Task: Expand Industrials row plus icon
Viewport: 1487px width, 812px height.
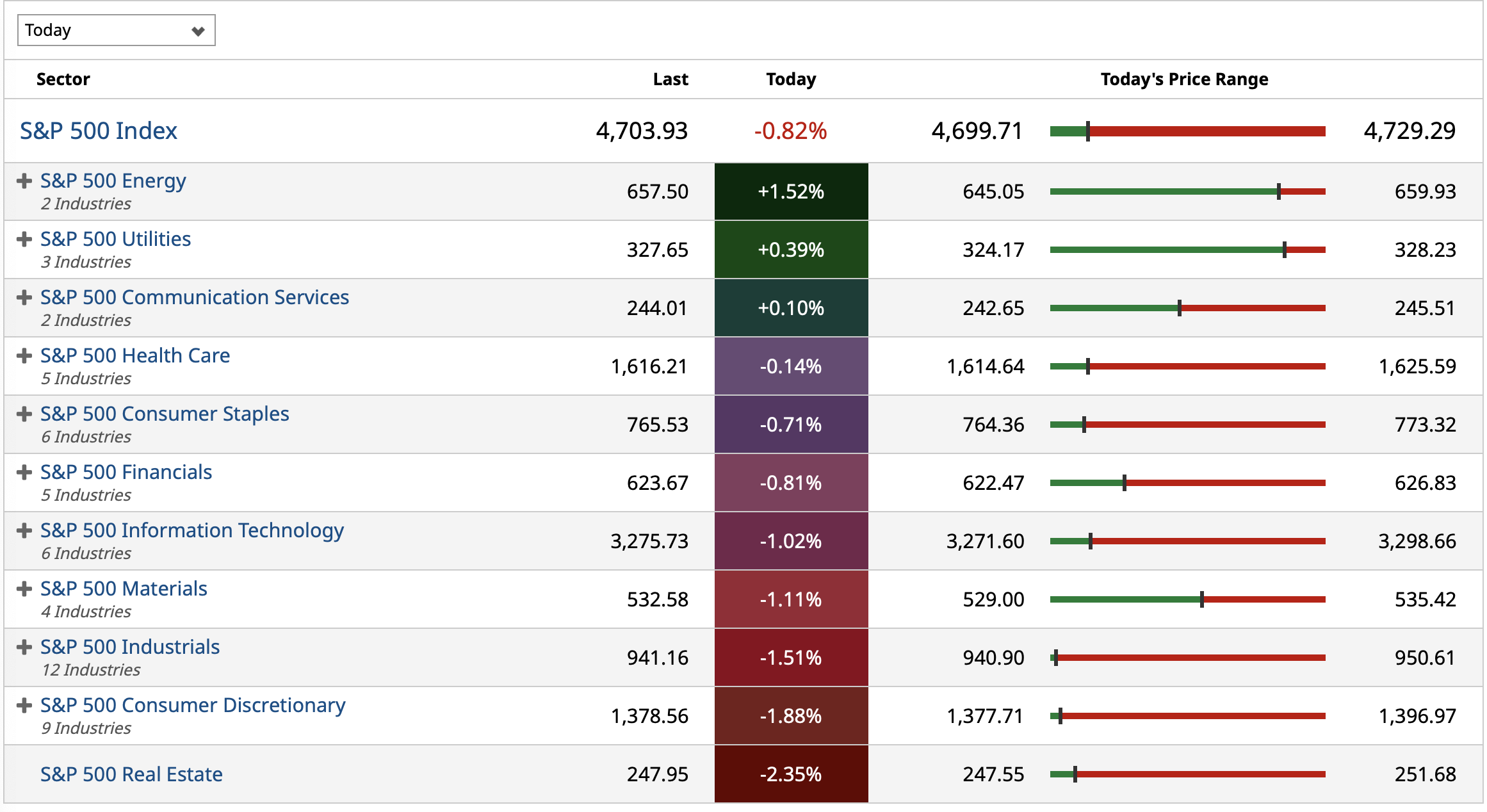Action: click(x=24, y=647)
